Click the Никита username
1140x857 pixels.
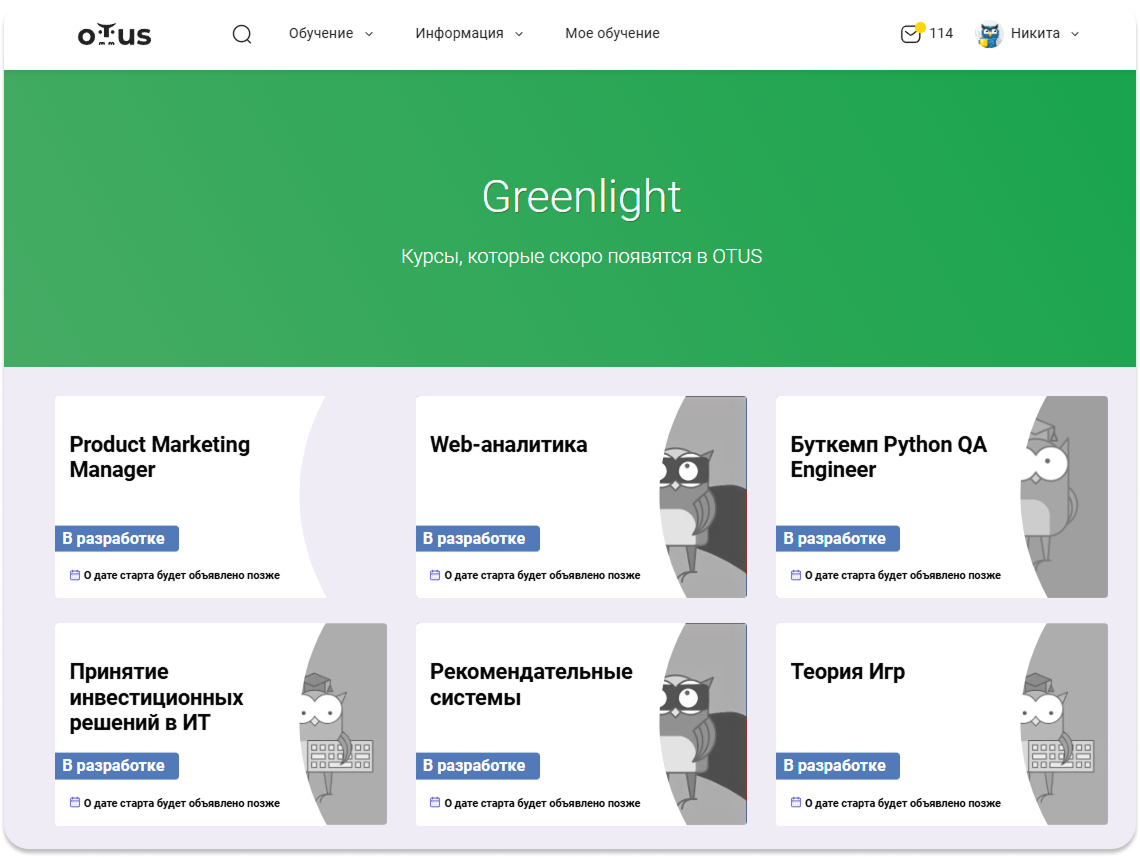tap(1035, 33)
